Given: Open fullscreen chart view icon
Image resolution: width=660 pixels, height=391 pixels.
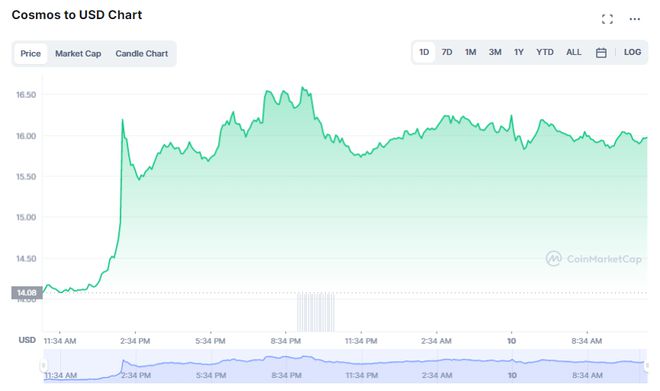Looking at the screenshot, I should tap(607, 19).
